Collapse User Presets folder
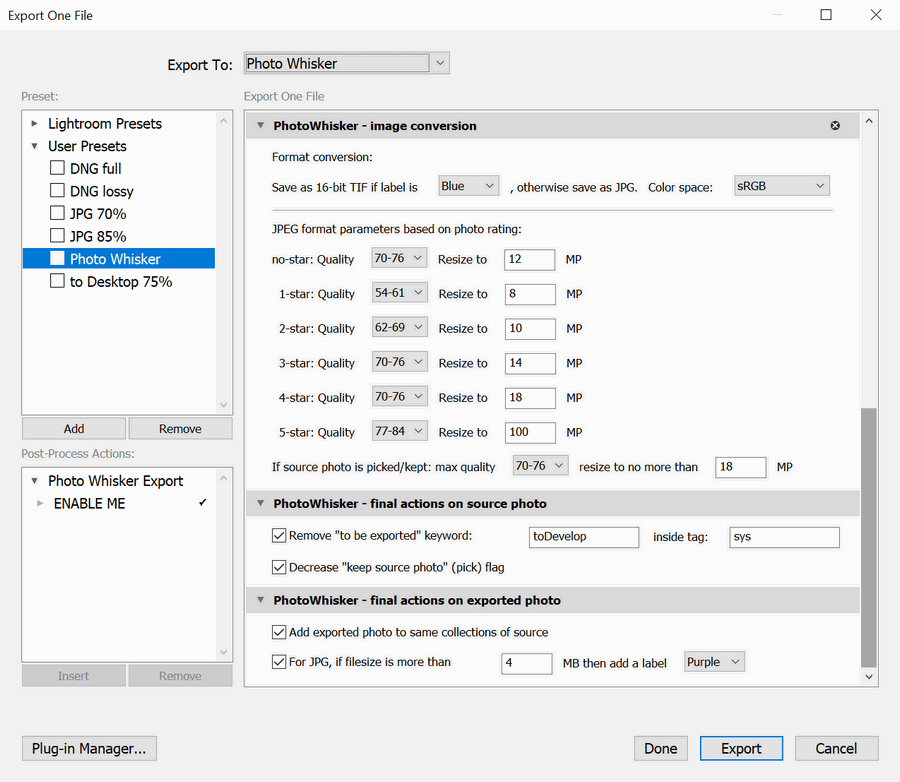 (34, 146)
